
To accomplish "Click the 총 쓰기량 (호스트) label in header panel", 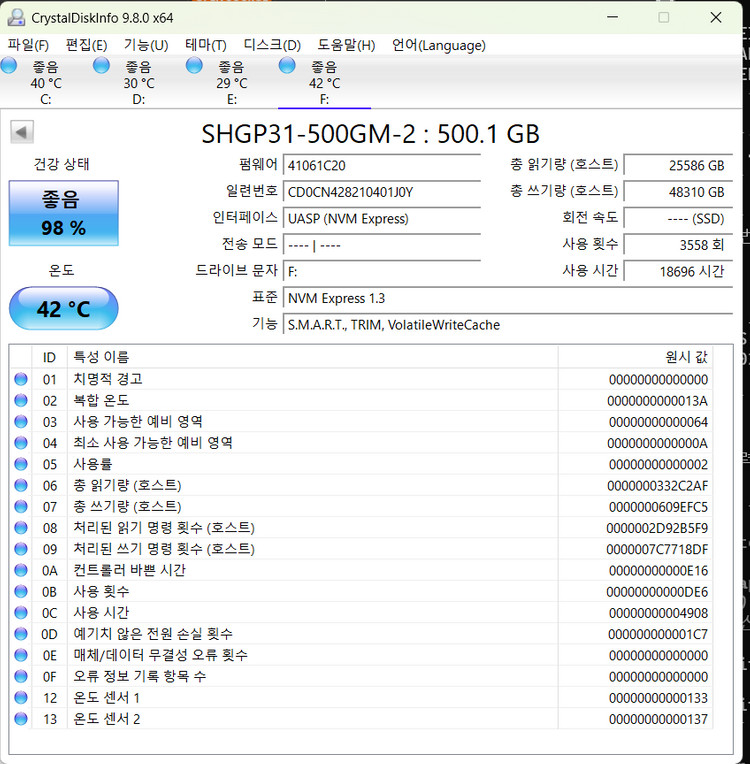I will (564, 191).
